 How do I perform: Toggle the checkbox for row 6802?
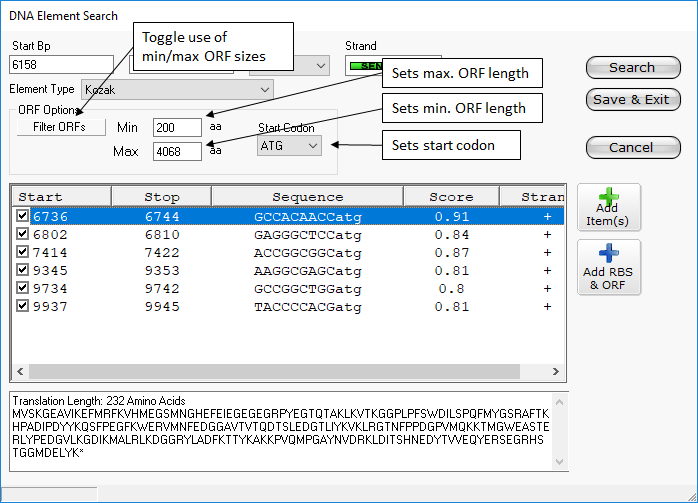point(22,234)
